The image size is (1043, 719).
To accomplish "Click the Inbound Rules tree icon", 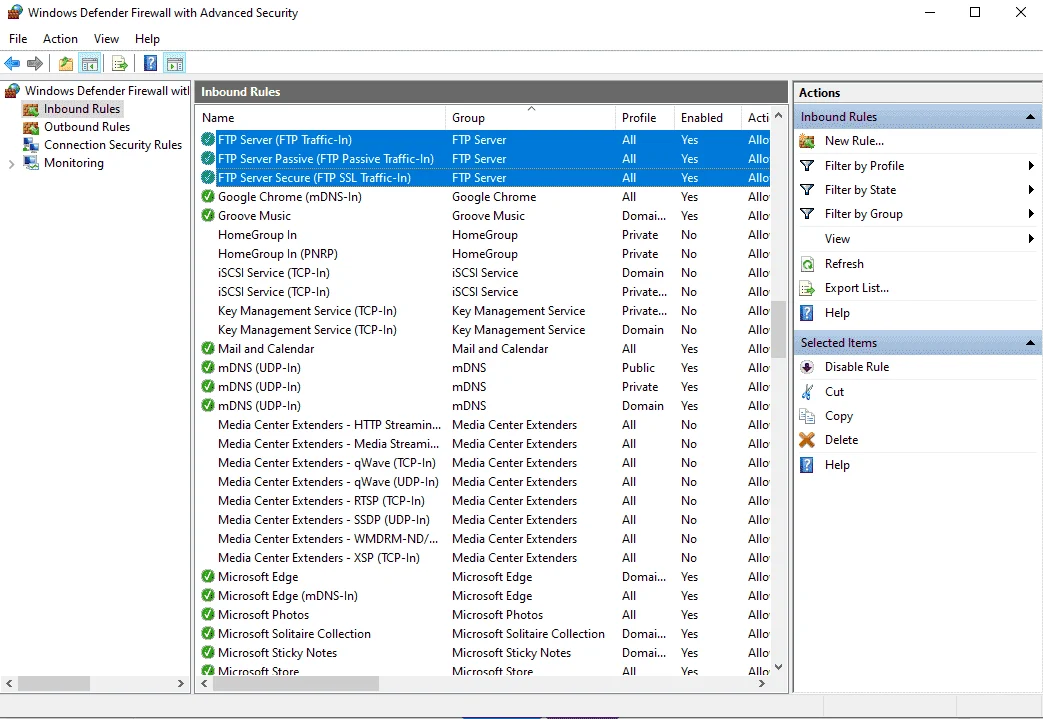I will click(x=31, y=109).
